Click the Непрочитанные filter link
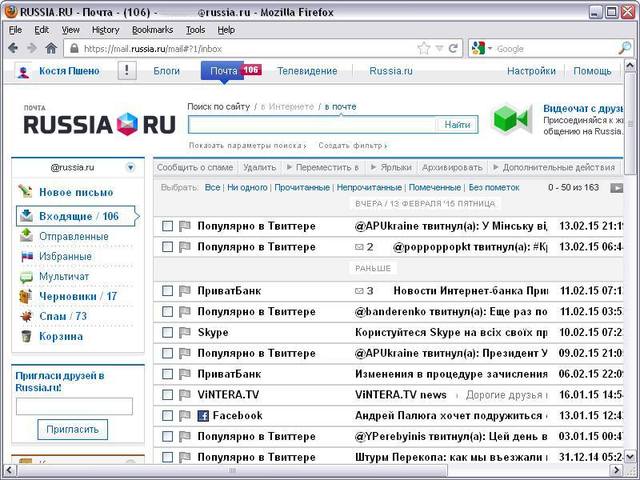Viewport: 640px width, 480px height. [x=369, y=187]
